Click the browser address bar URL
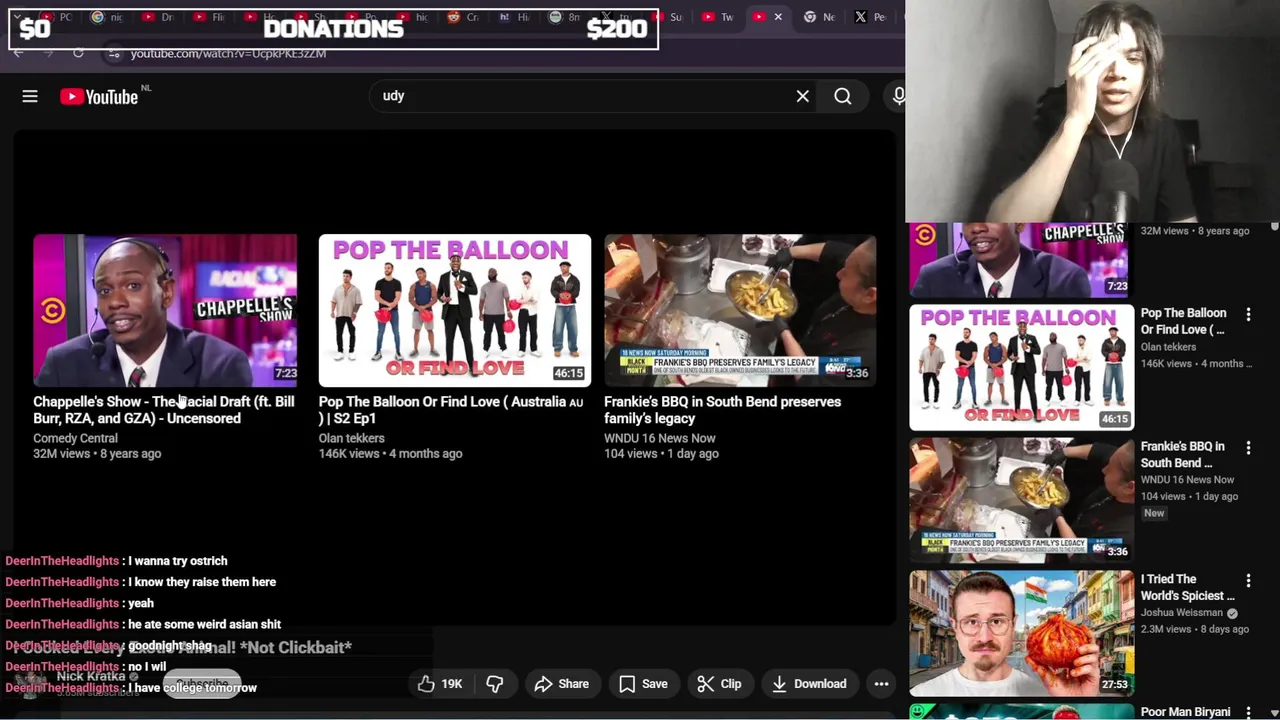 tap(228, 53)
